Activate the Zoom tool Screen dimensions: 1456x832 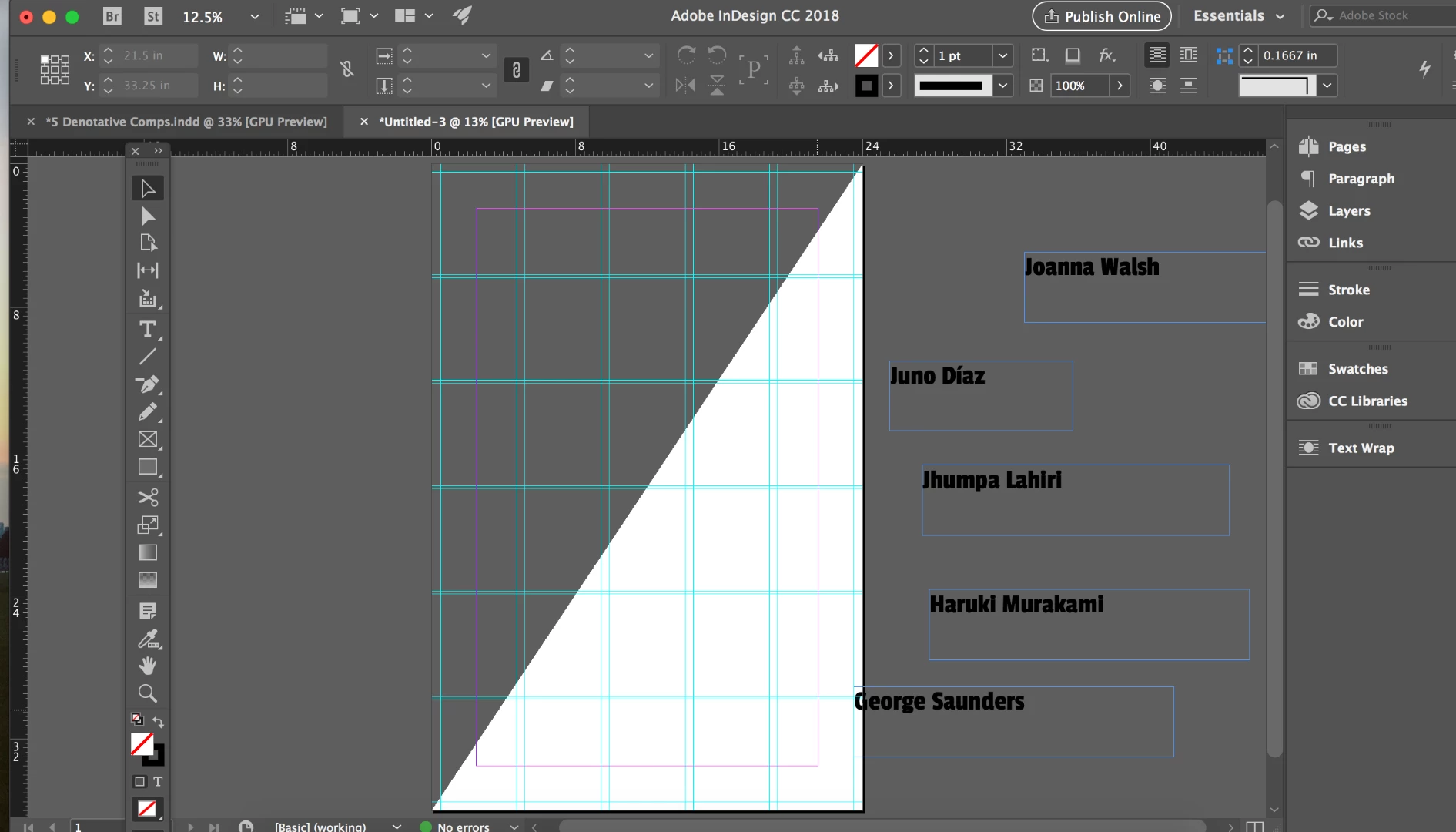[148, 693]
